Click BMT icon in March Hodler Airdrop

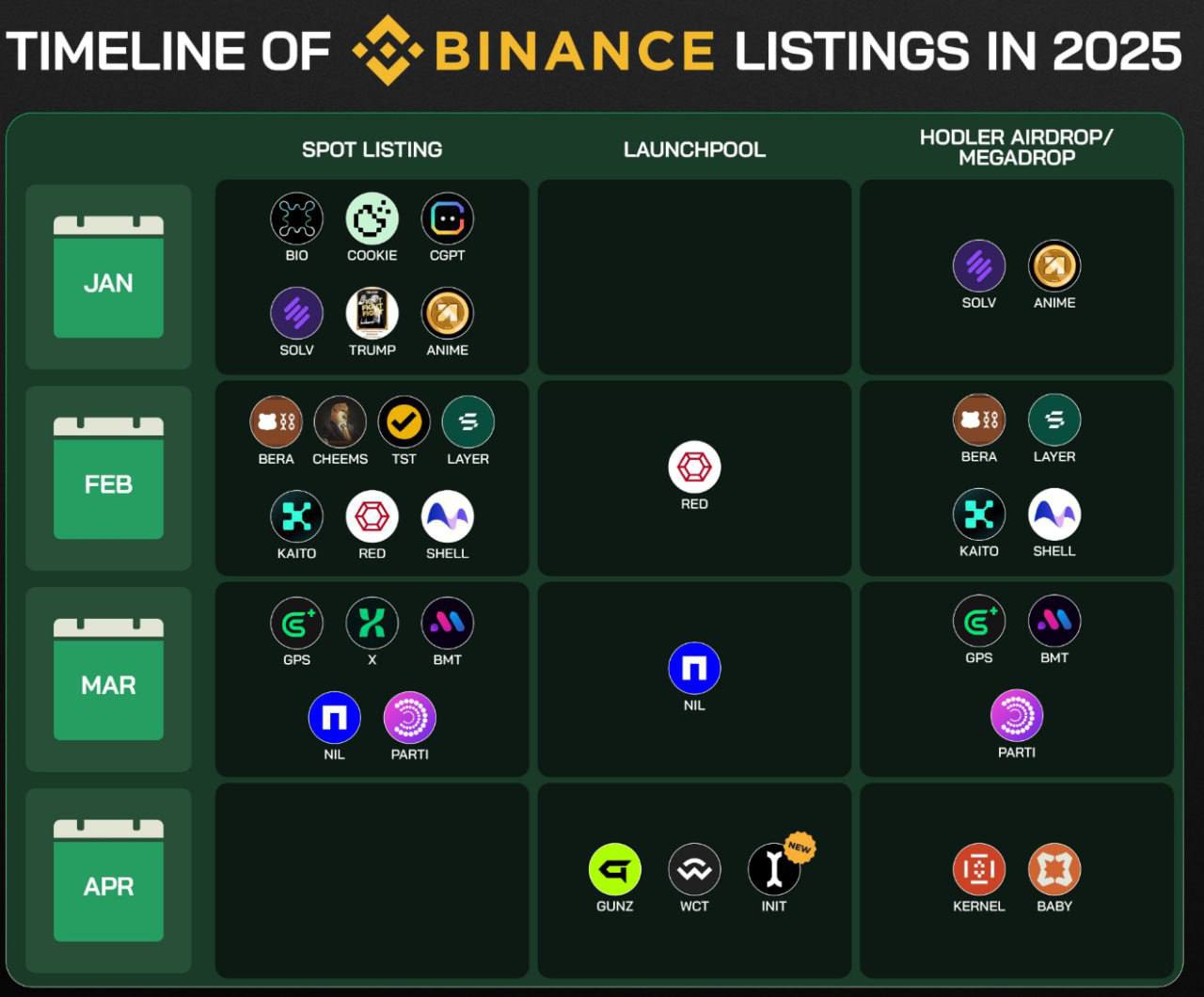point(1054,621)
